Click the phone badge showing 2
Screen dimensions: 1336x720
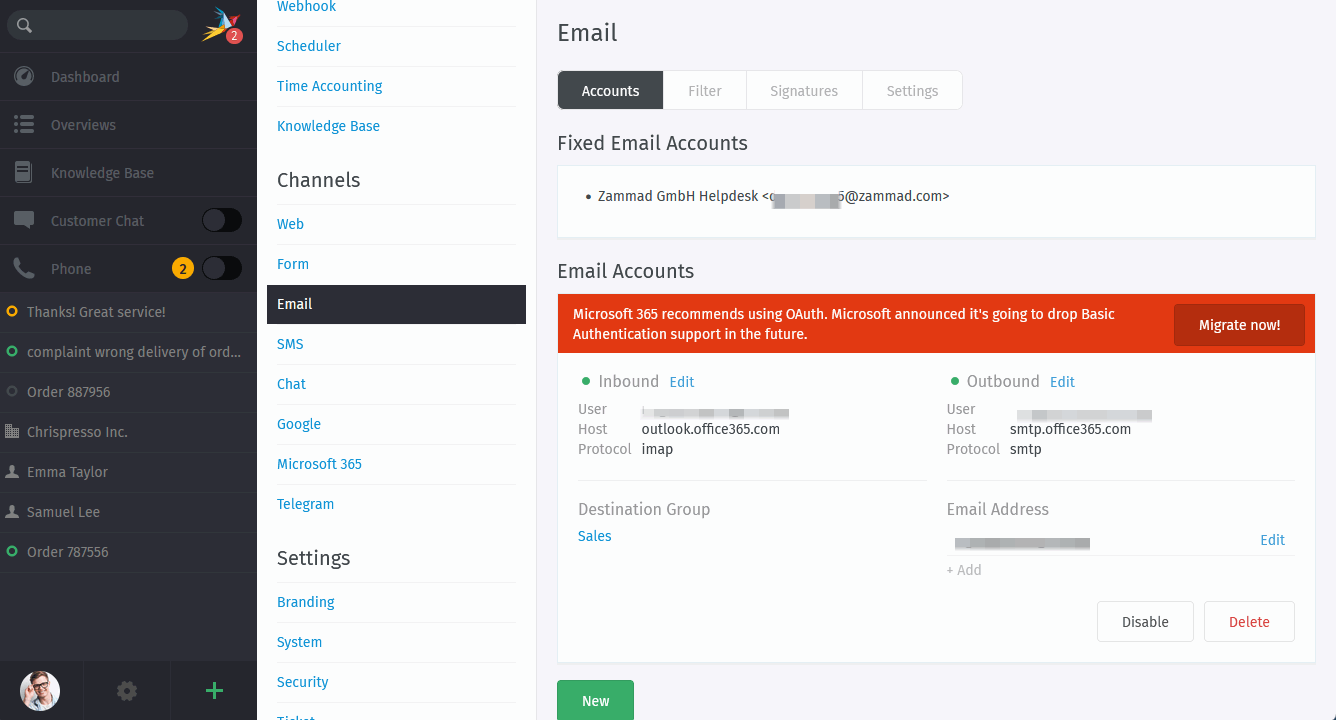[x=183, y=268]
